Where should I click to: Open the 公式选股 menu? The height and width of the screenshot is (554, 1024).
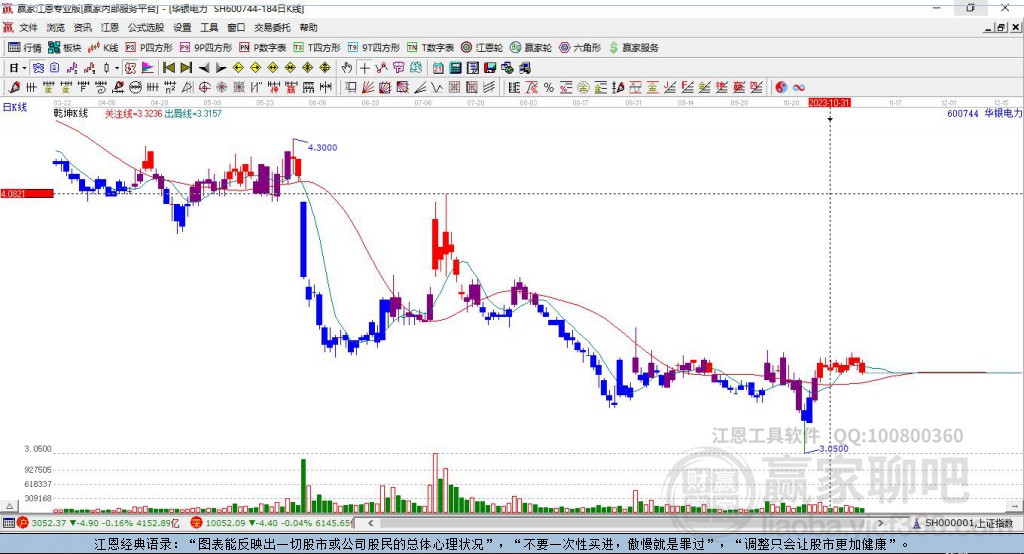pyautogui.click(x=146, y=27)
